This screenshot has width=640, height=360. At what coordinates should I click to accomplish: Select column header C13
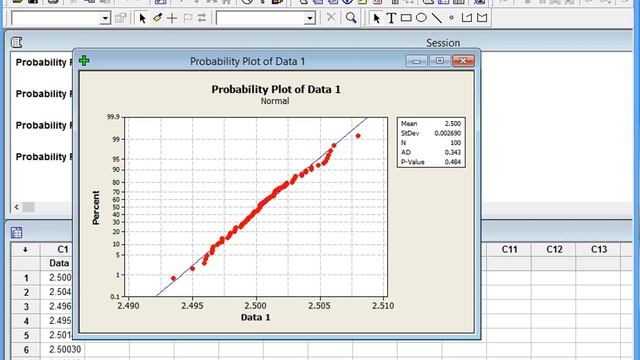(x=599, y=249)
